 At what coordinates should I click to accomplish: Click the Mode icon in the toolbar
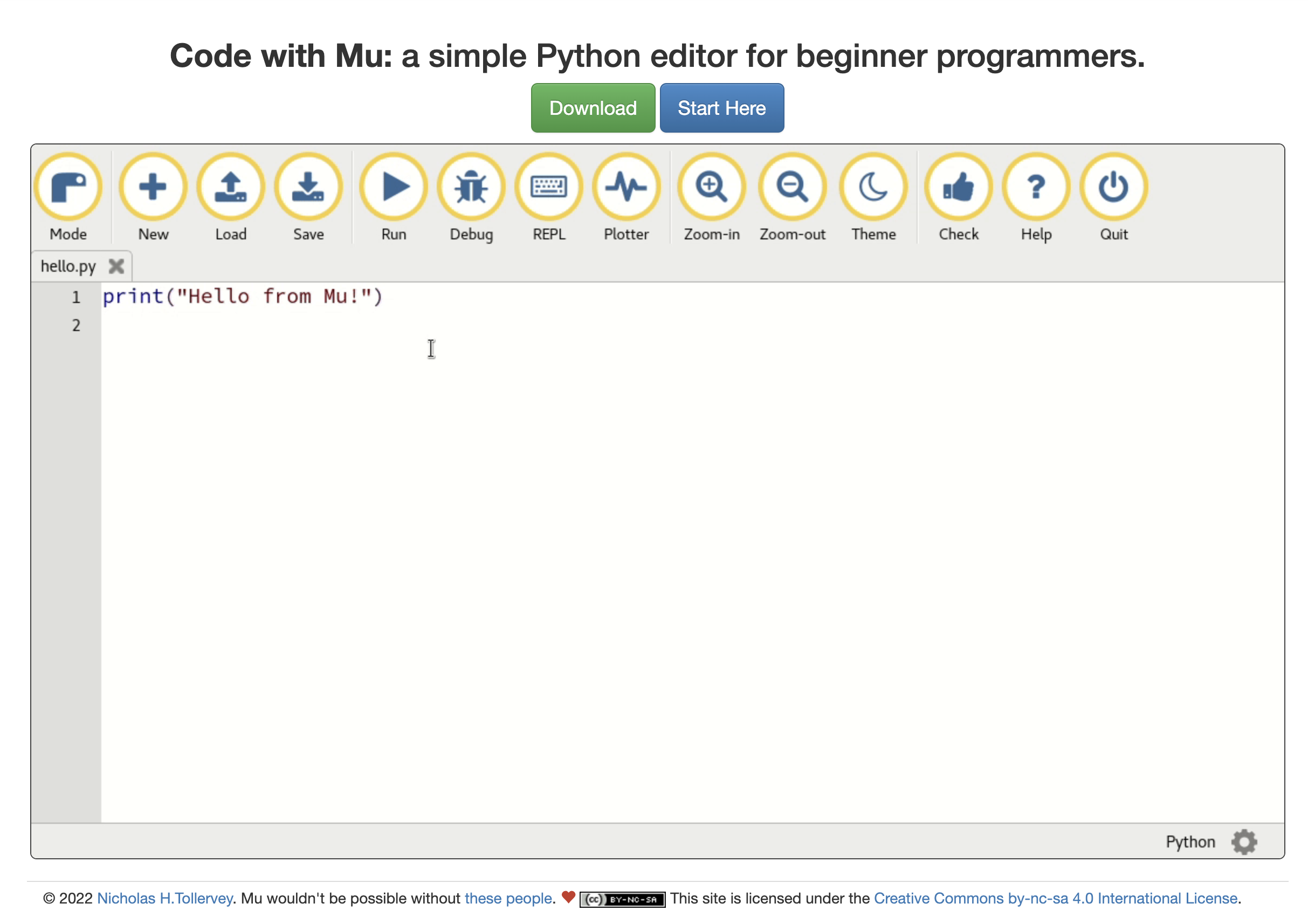coord(68,187)
